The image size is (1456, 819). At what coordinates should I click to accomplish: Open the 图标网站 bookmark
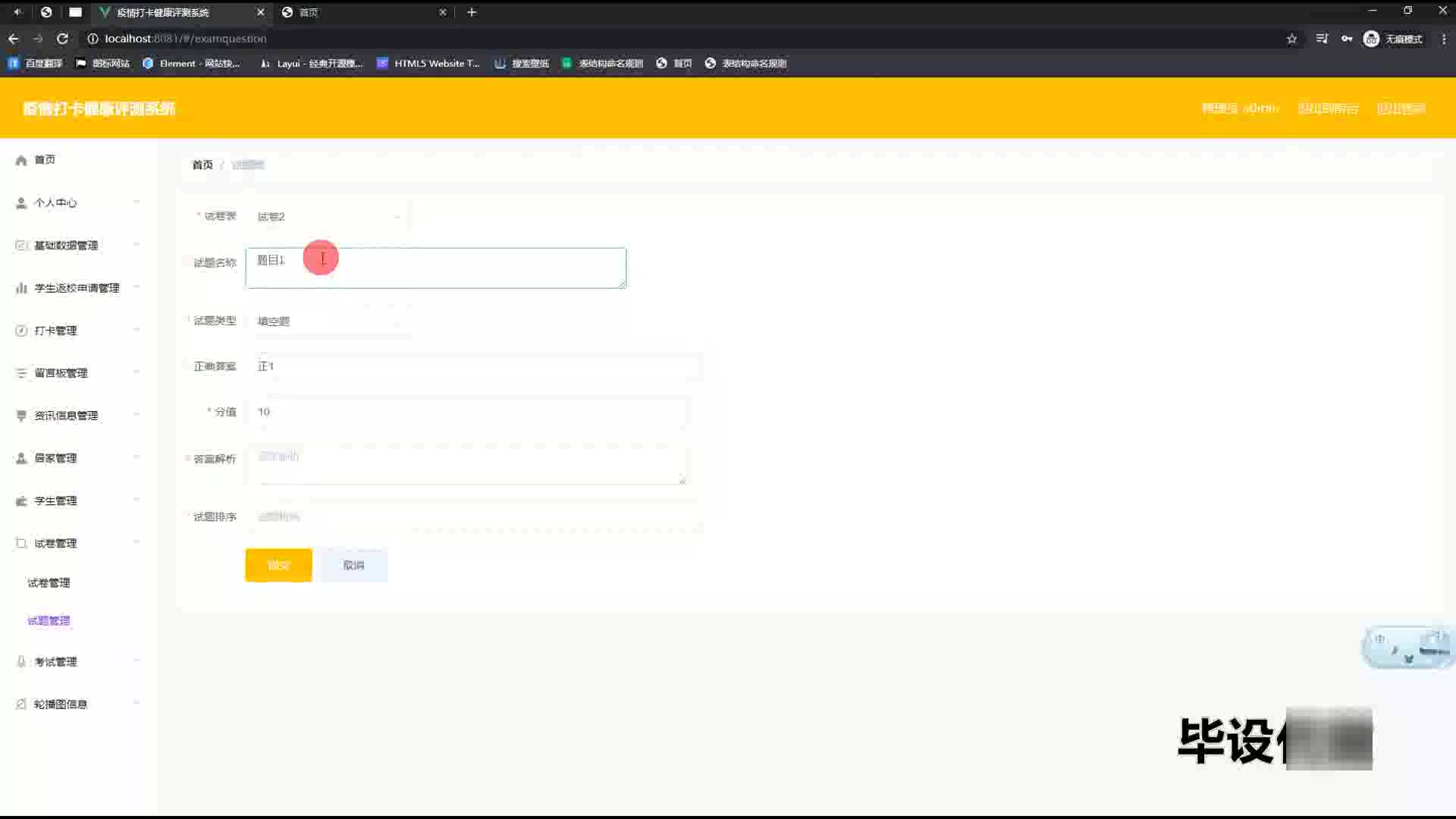click(103, 64)
